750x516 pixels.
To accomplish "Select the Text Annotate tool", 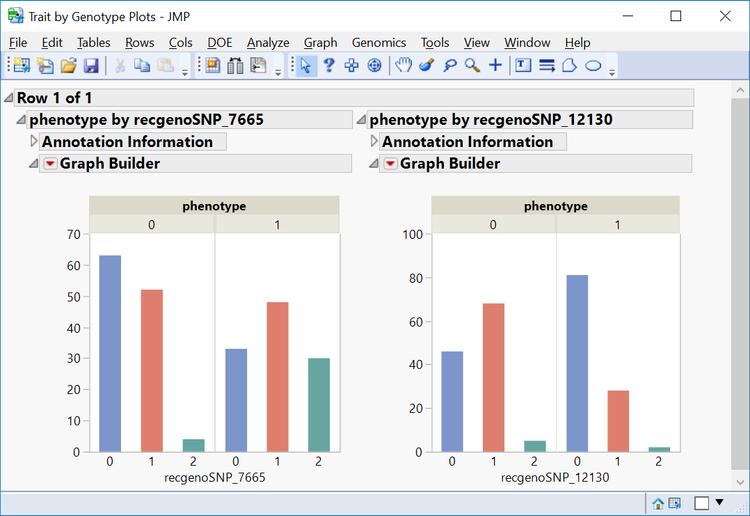I will 523,65.
